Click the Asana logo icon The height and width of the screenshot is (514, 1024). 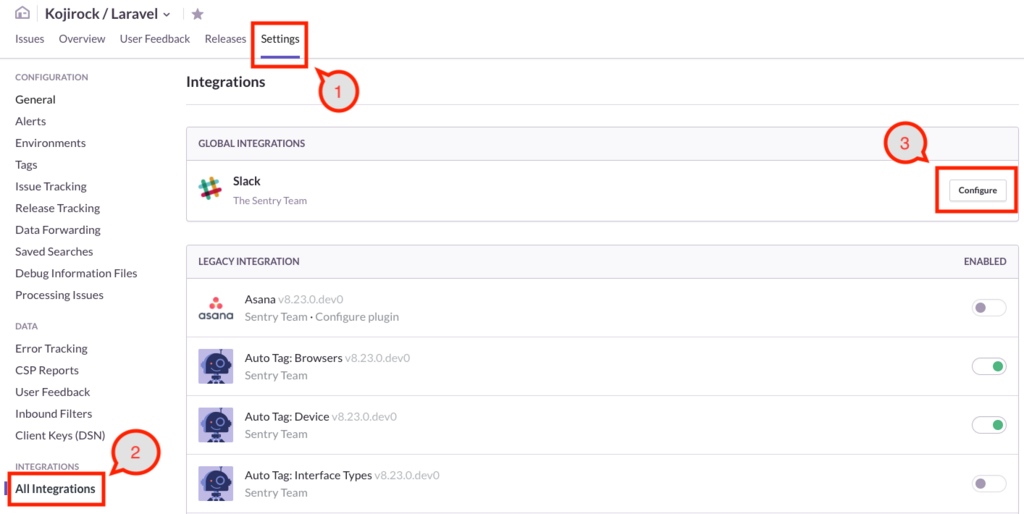pyautogui.click(x=216, y=308)
